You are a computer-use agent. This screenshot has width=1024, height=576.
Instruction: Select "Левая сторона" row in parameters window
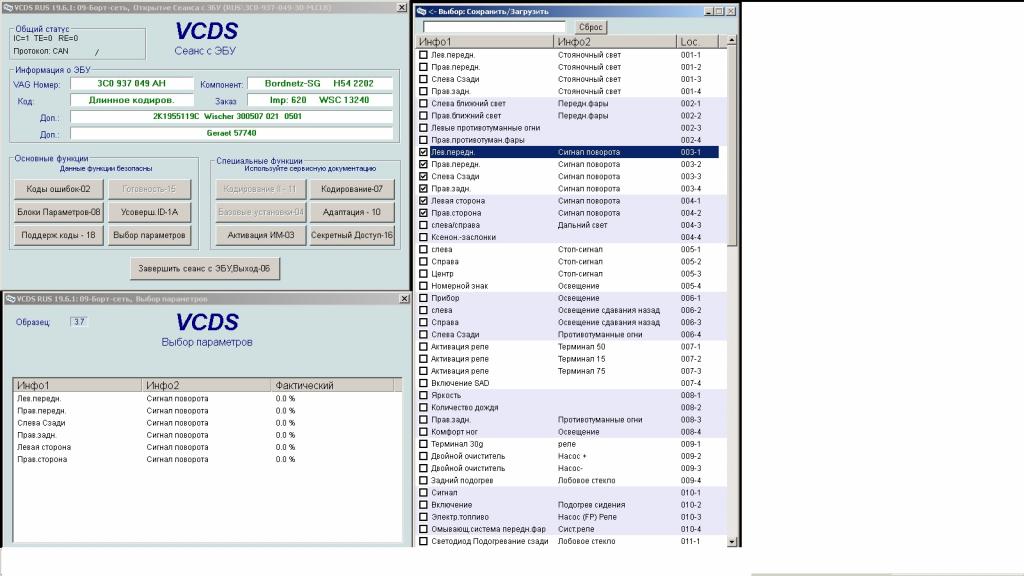206,447
